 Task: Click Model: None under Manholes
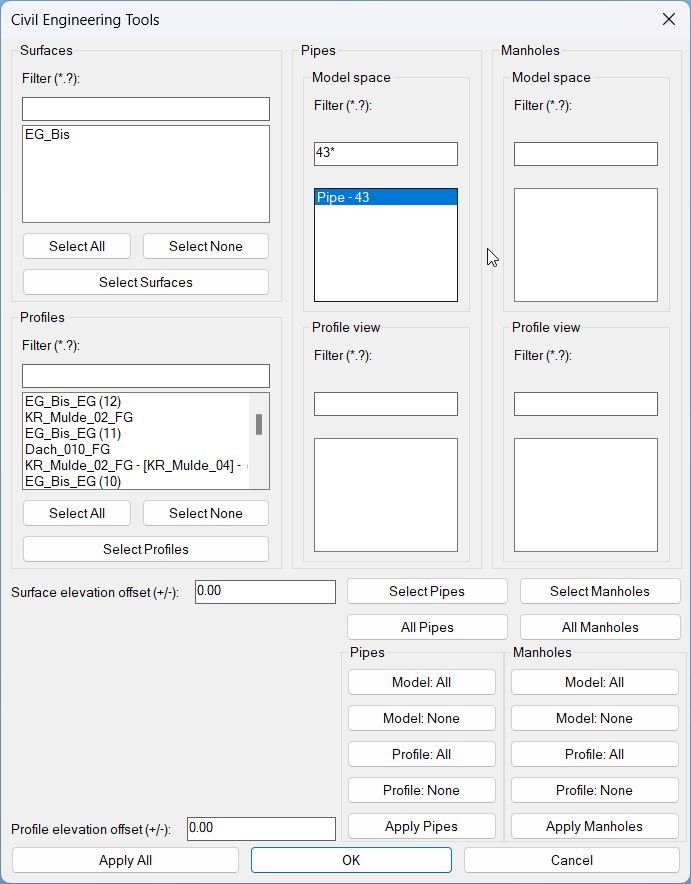(595, 718)
